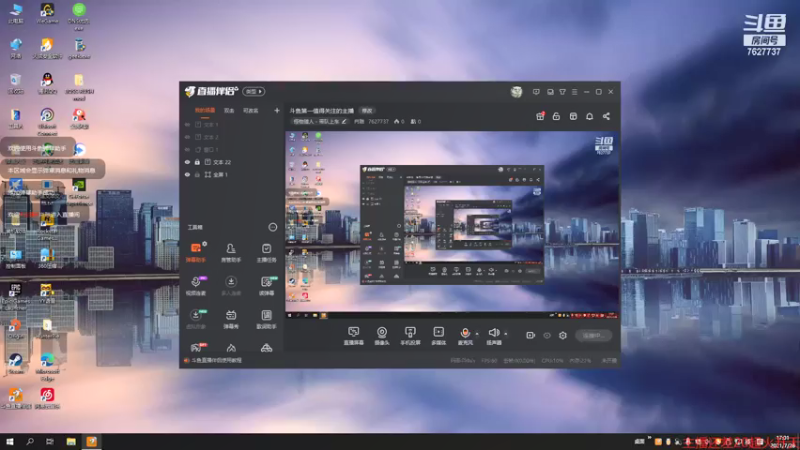Image resolution: width=800 pixels, height=450 pixels.
Task: Open File Explorer from the taskbar
Action: pos(71,441)
